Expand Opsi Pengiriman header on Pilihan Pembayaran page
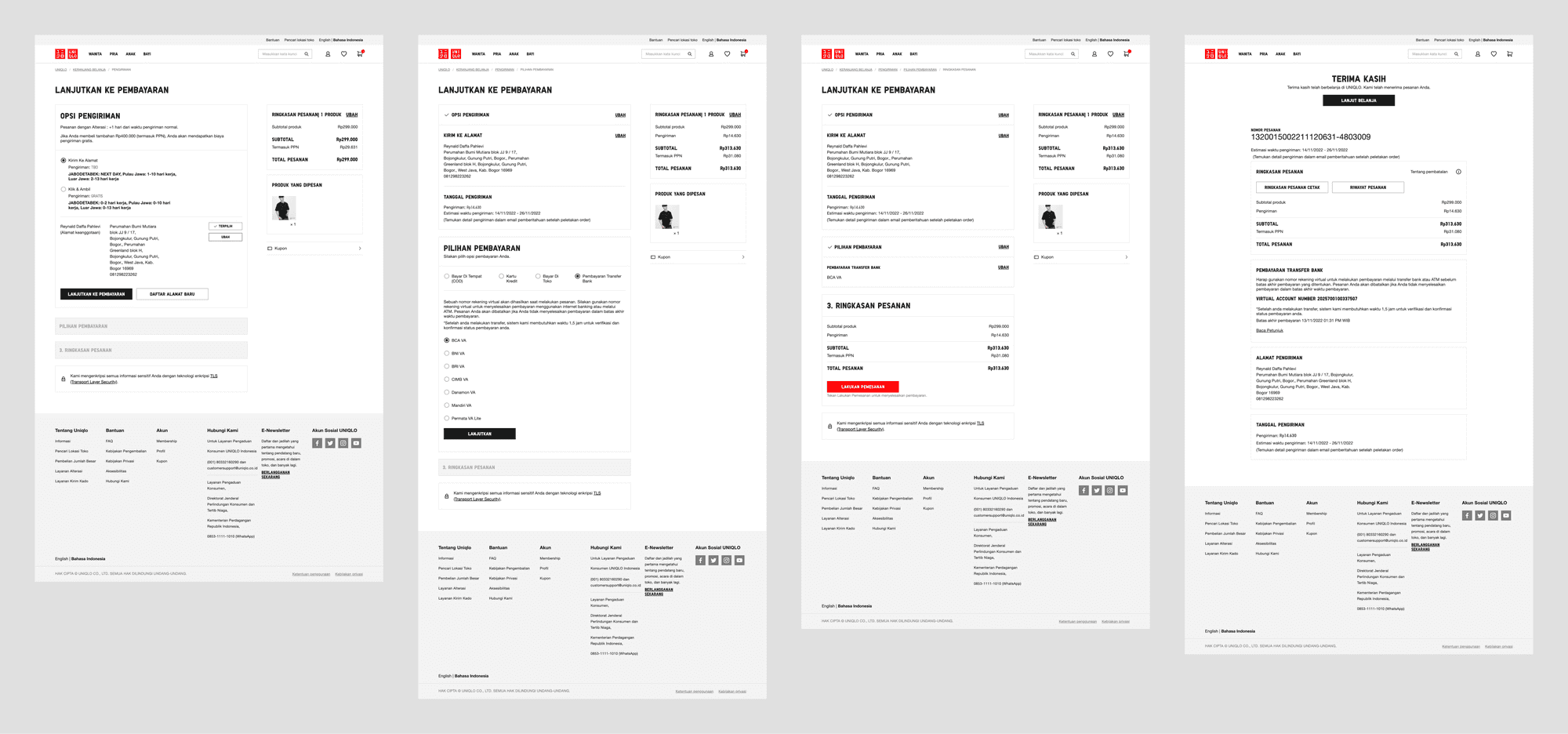 [535, 115]
